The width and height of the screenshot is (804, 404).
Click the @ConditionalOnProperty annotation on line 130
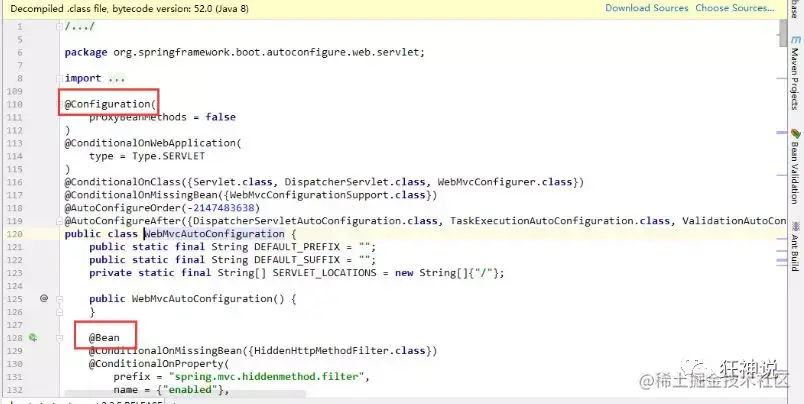(159, 363)
